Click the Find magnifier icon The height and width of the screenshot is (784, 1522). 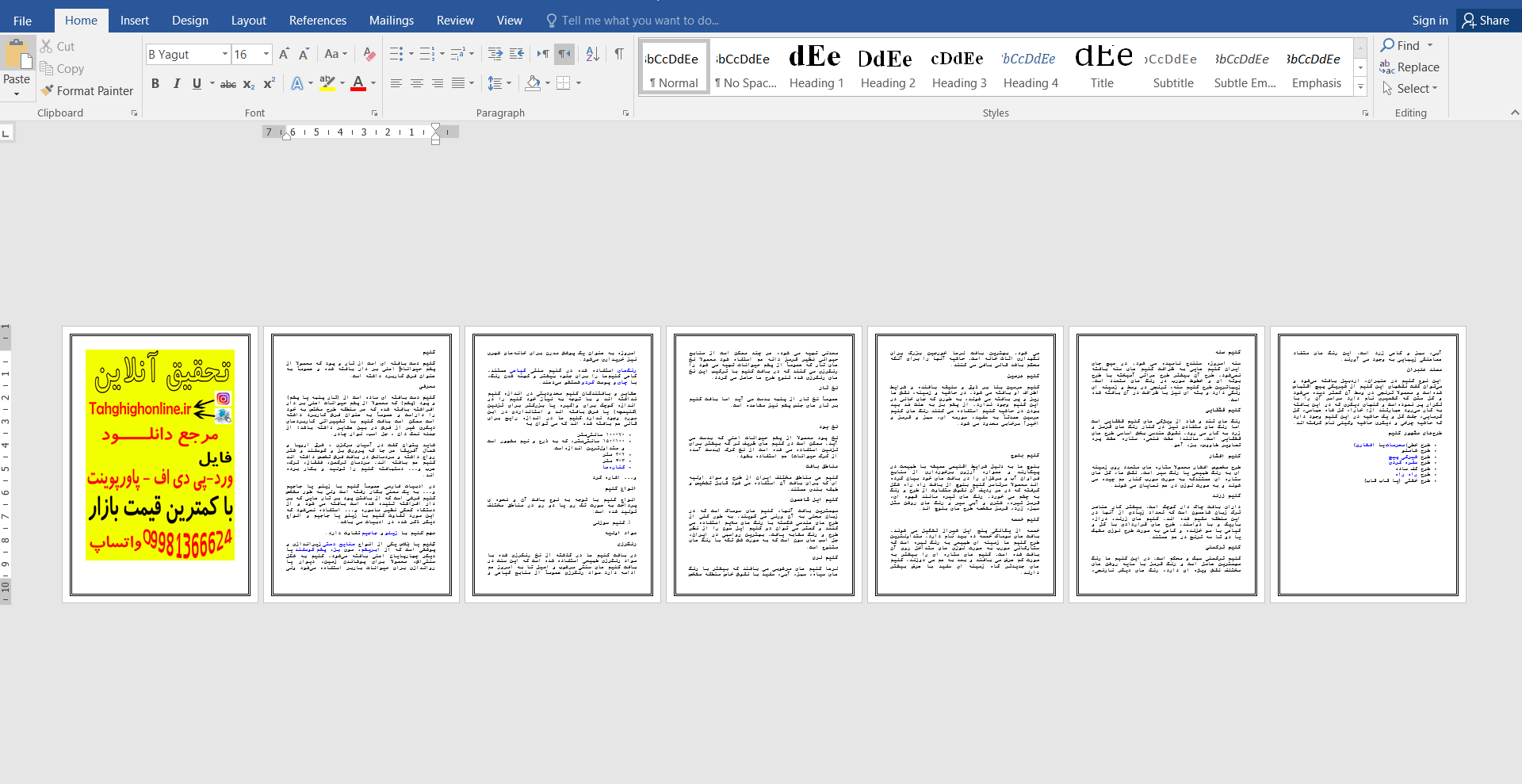click(x=1387, y=45)
